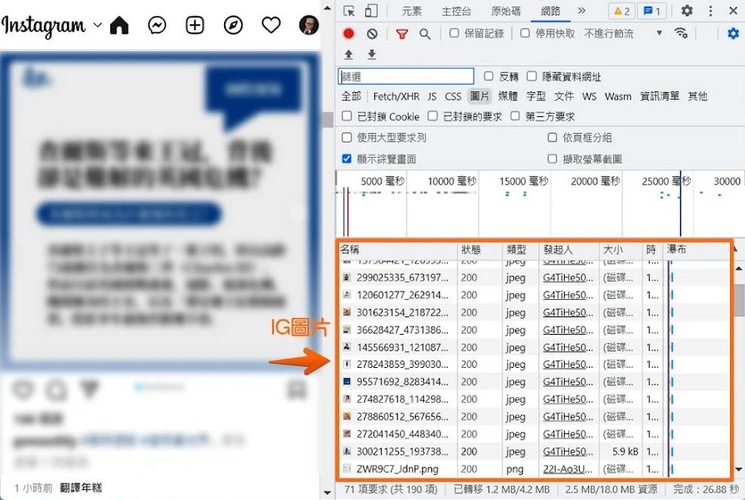745x500 pixels.
Task: Select the 網路 tab
Action: [x=550, y=11]
